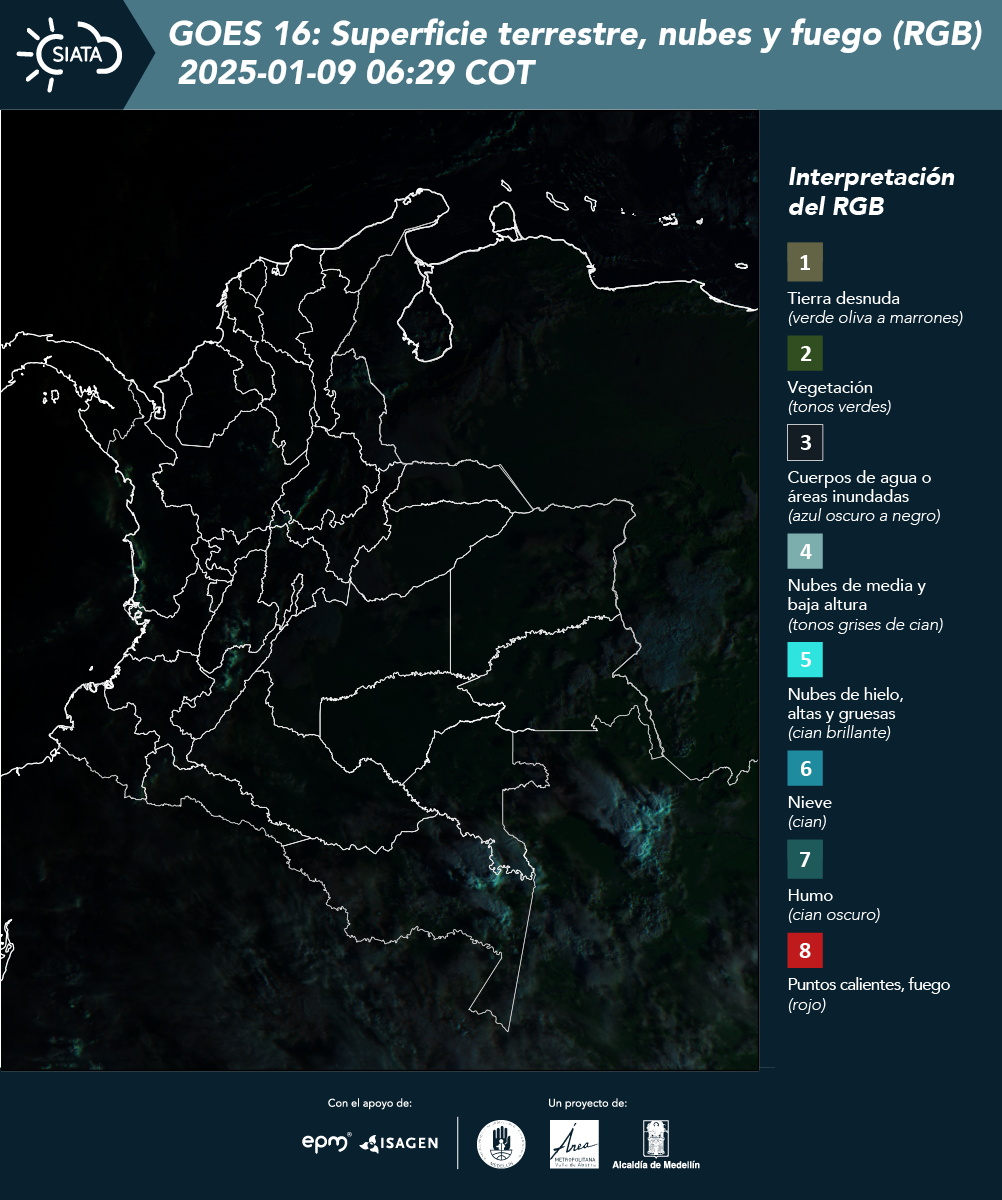Click the Puntos calientes, fuego label
Screen dimensions: 1002x1200
[869, 985]
